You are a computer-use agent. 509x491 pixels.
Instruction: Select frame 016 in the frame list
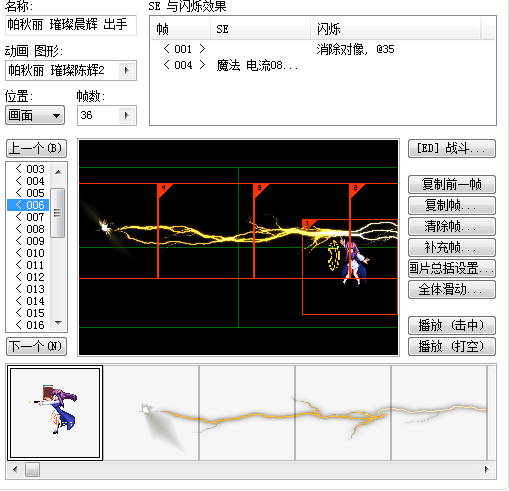point(29,325)
